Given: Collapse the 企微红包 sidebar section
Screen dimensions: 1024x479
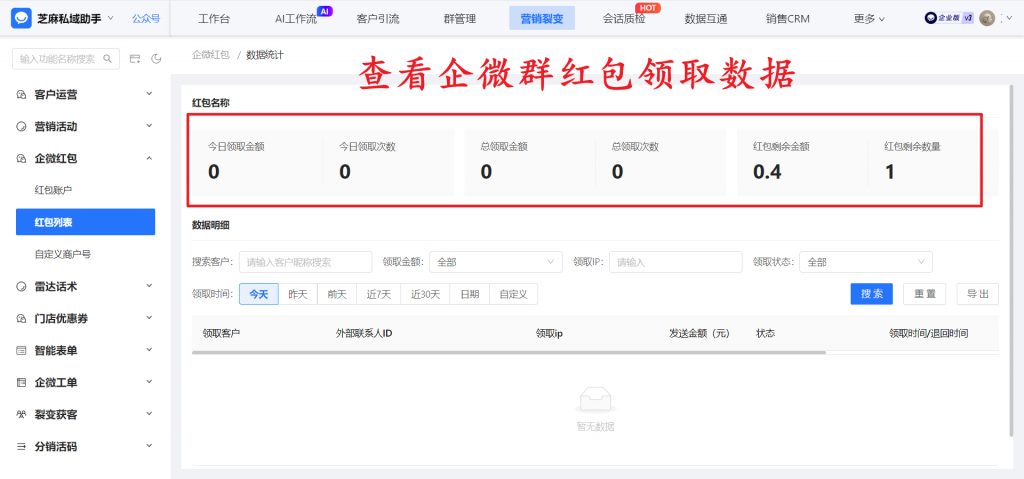Looking at the screenshot, I should [x=149, y=158].
